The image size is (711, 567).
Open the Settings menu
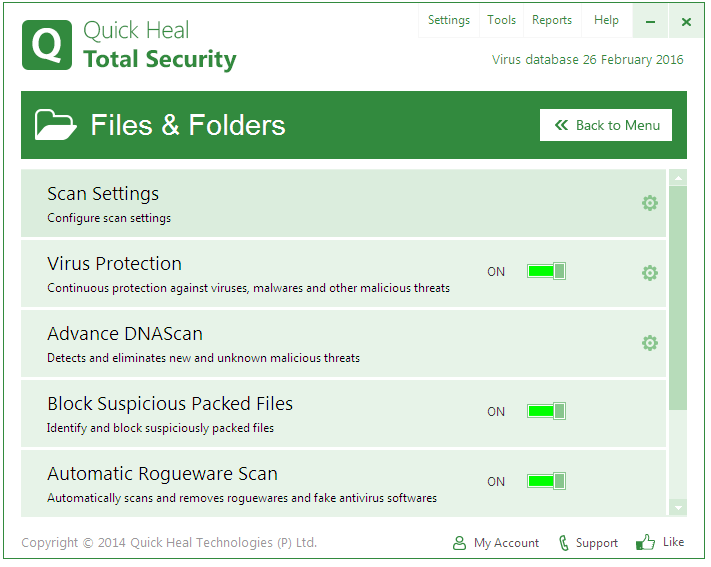(449, 20)
